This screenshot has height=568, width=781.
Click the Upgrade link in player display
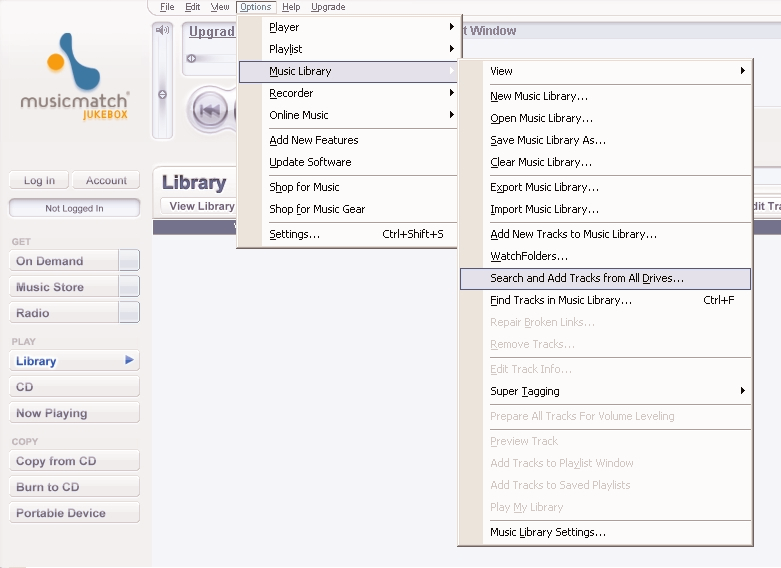click(212, 31)
